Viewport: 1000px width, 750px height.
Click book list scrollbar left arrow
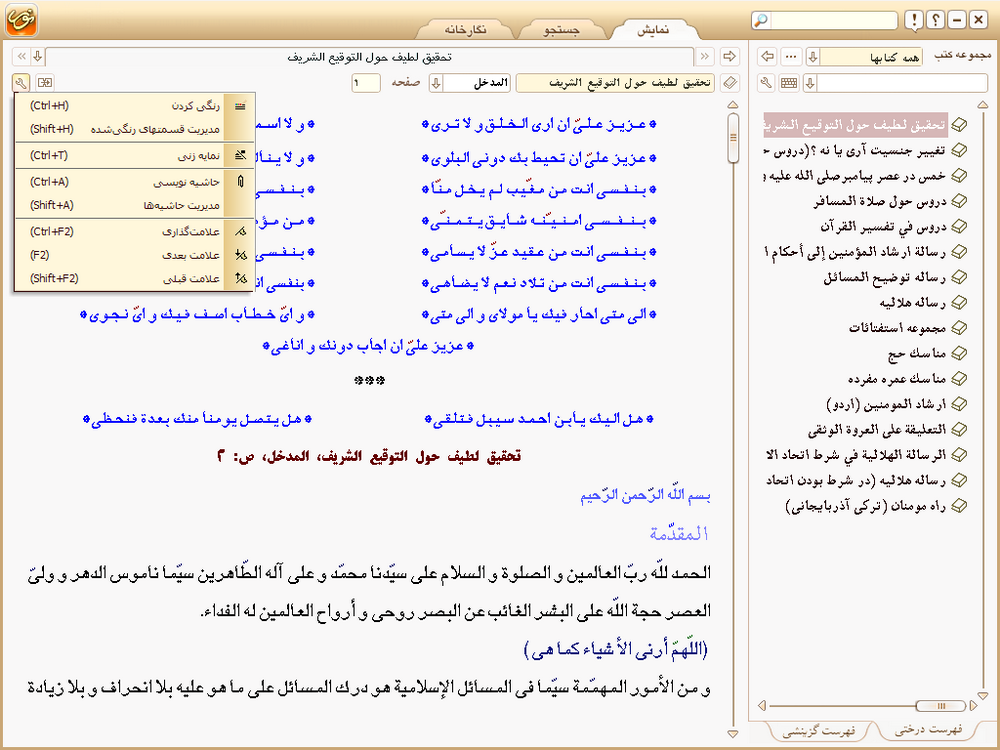(x=761, y=705)
